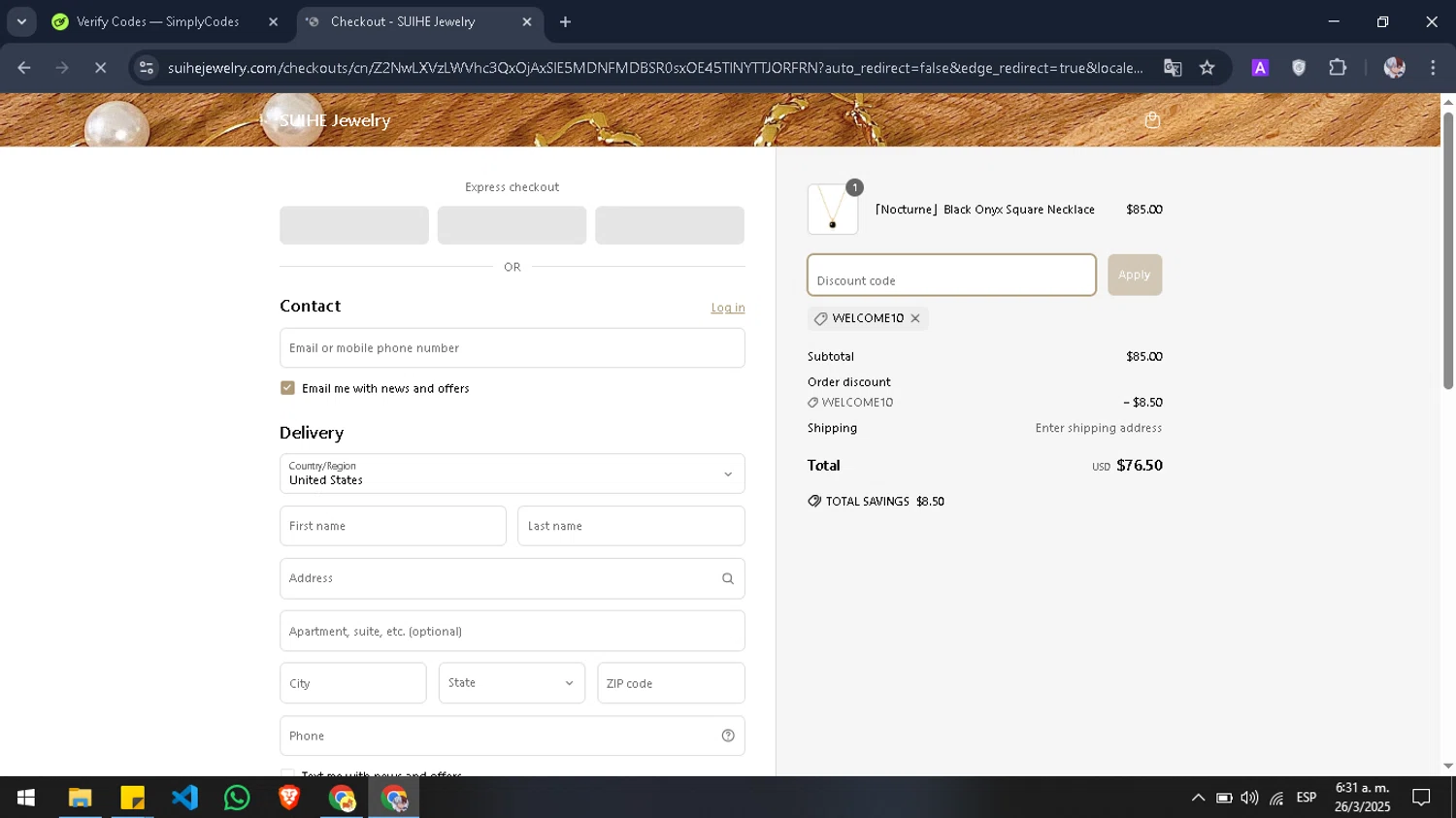
Task: Focus the Apartment, suite field
Action: point(513,631)
